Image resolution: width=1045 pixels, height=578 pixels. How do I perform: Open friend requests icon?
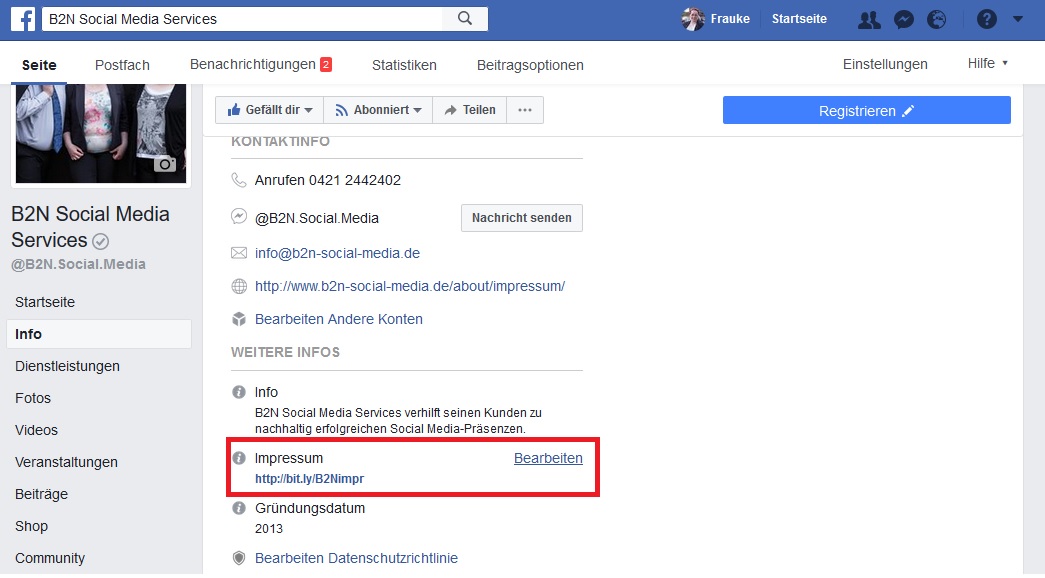tap(868, 20)
